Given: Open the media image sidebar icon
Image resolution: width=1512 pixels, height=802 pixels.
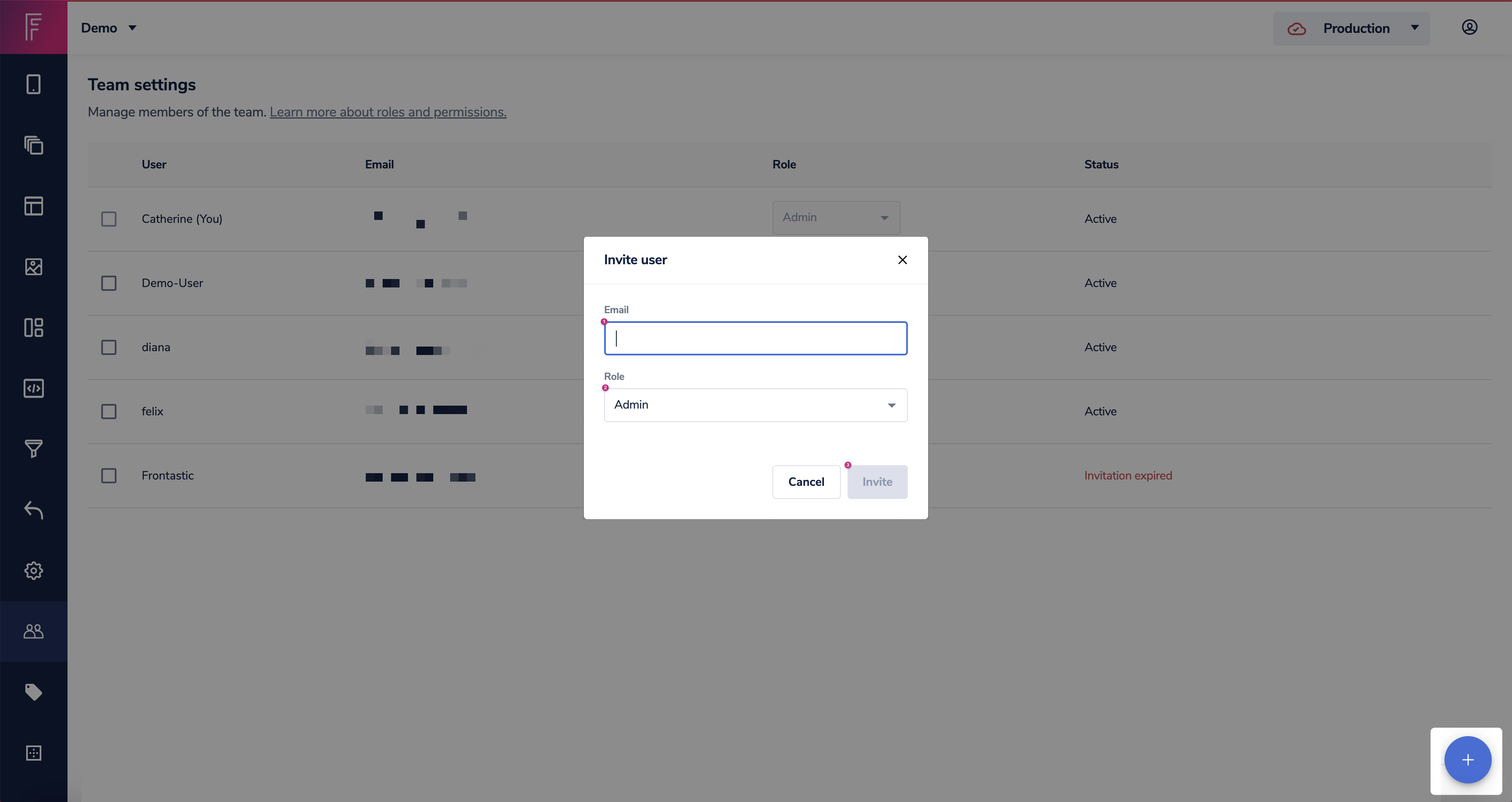Looking at the screenshot, I should coord(33,266).
